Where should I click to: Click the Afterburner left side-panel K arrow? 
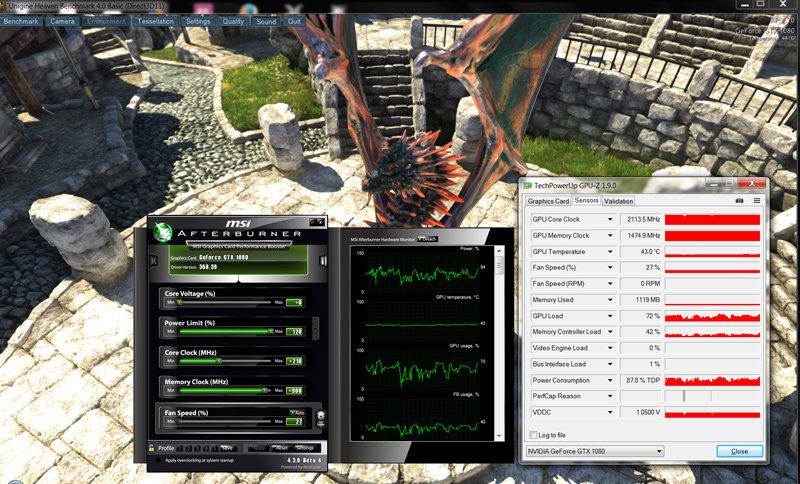click(154, 261)
